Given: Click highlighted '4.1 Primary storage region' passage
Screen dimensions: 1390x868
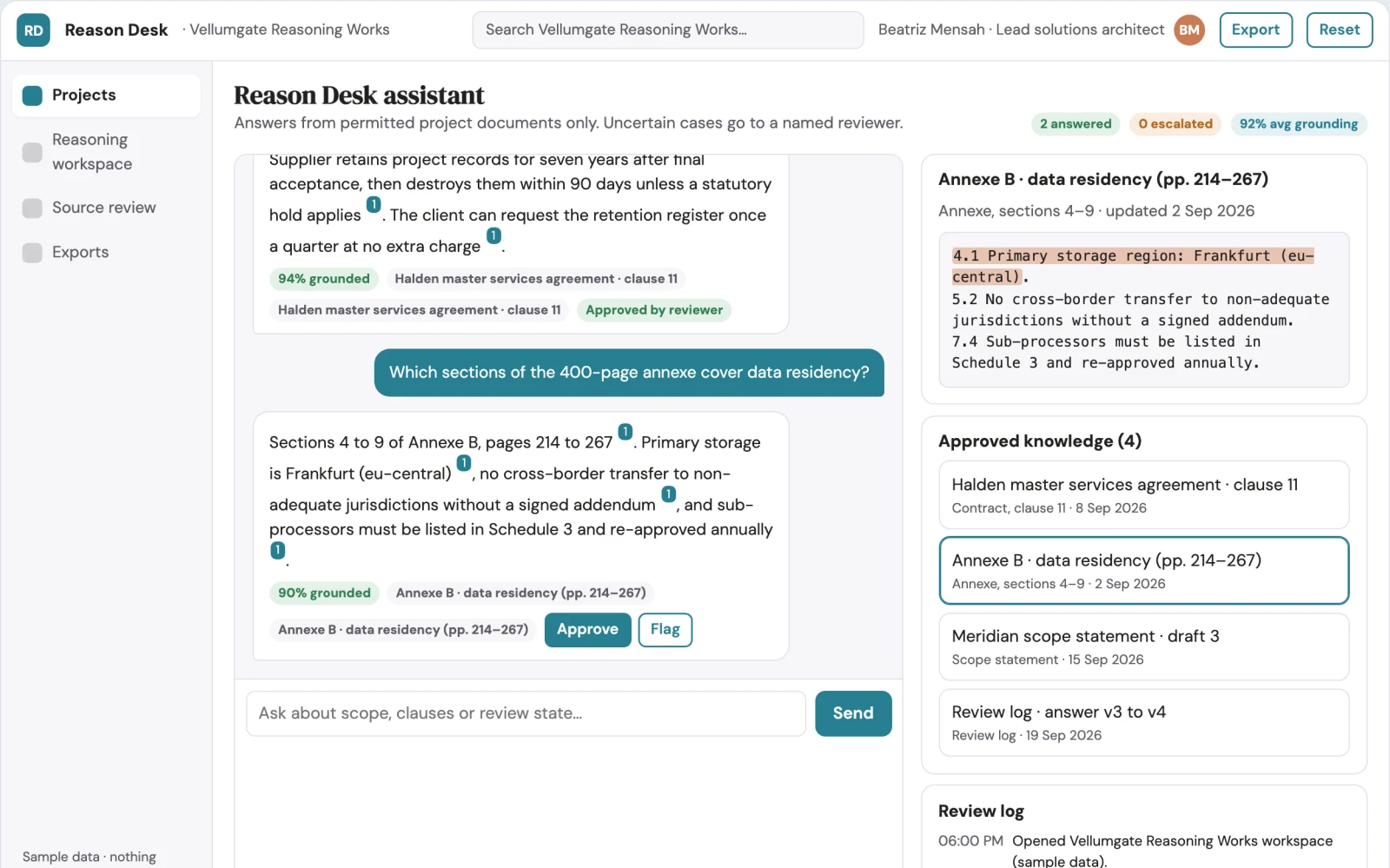Looking at the screenshot, I should (1133, 267).
